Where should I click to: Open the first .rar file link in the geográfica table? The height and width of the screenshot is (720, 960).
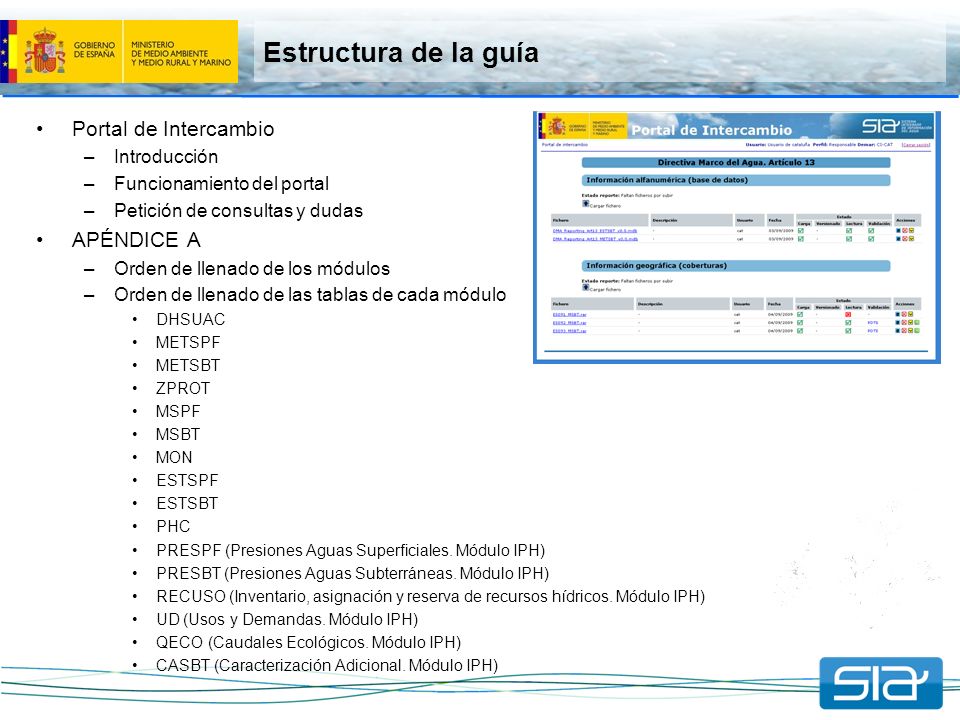pos(569,315)
